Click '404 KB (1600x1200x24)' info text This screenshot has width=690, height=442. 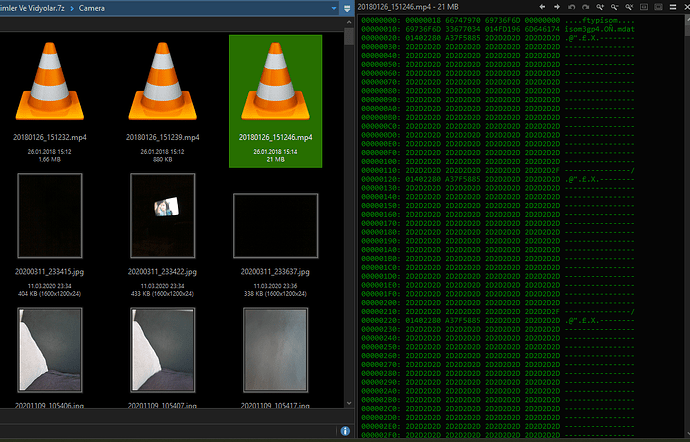[50, 294]
